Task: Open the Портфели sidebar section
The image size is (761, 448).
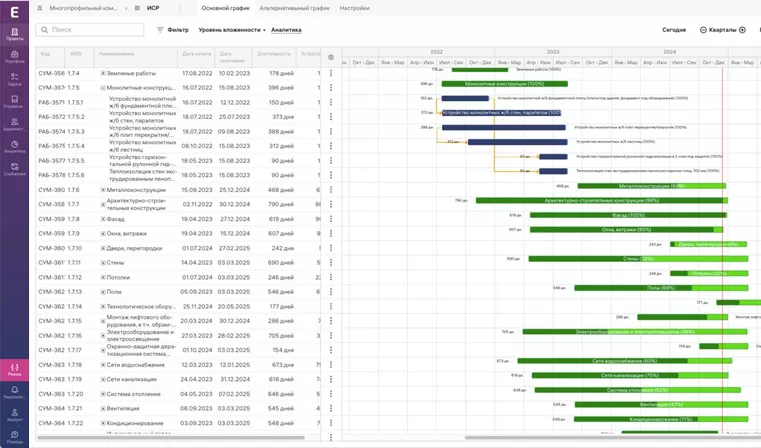Action: (x=15, y=56)
